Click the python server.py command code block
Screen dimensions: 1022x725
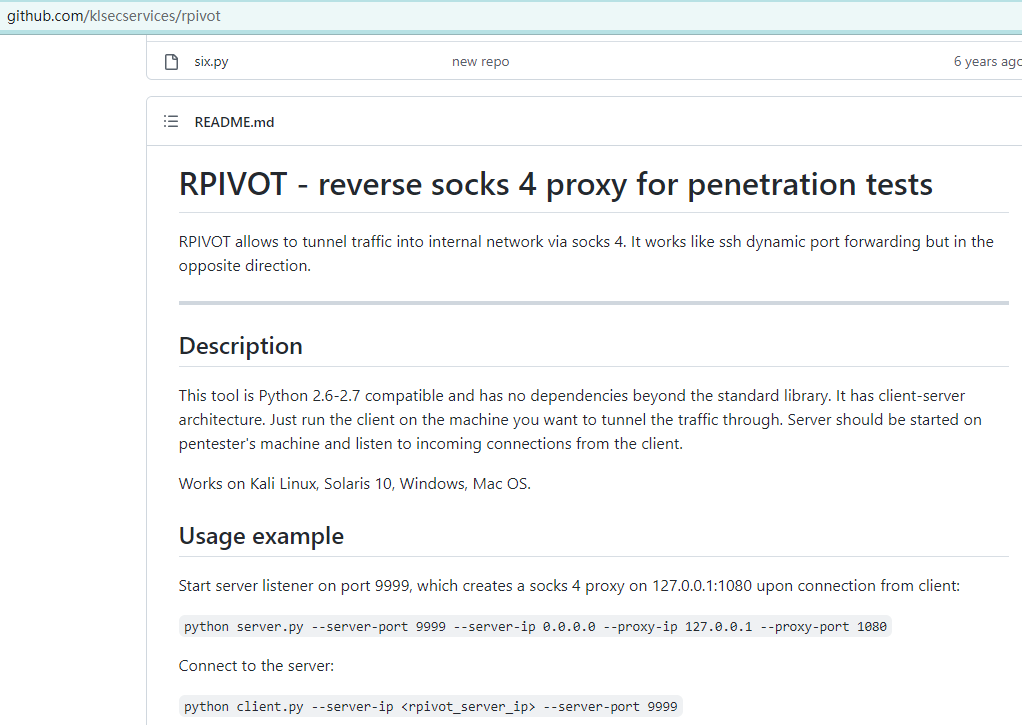[535, 627]
